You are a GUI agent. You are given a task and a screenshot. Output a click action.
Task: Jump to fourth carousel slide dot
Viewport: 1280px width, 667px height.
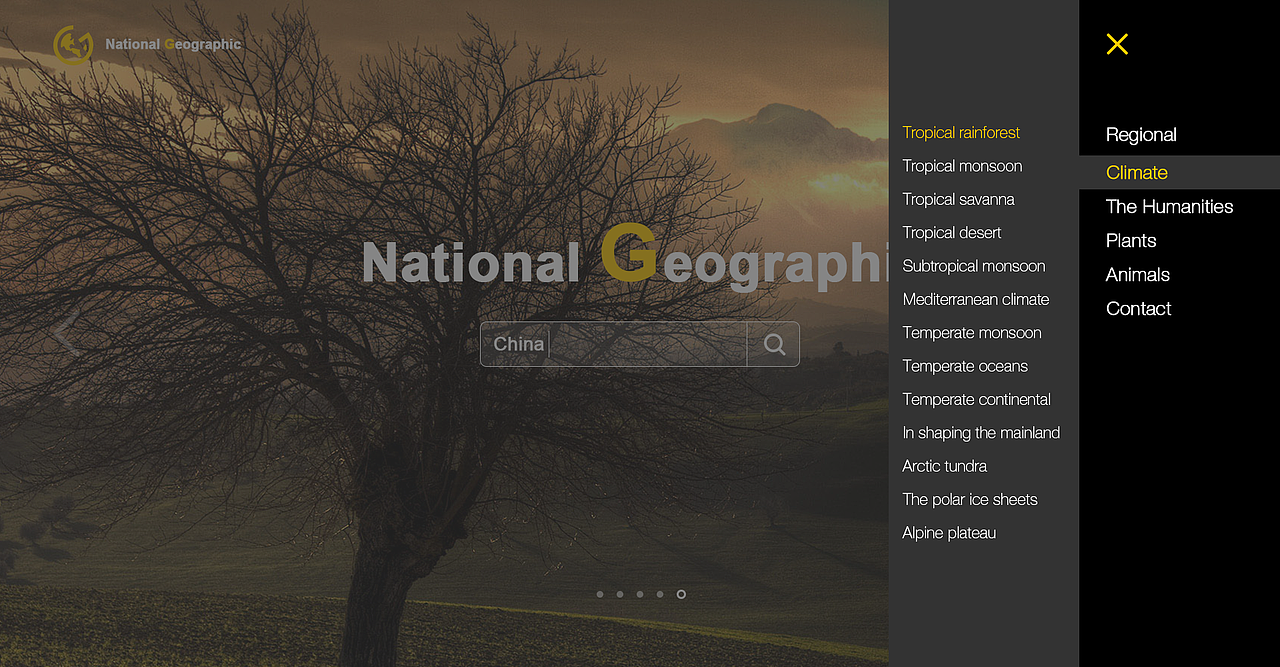click(x=660, y=594)
